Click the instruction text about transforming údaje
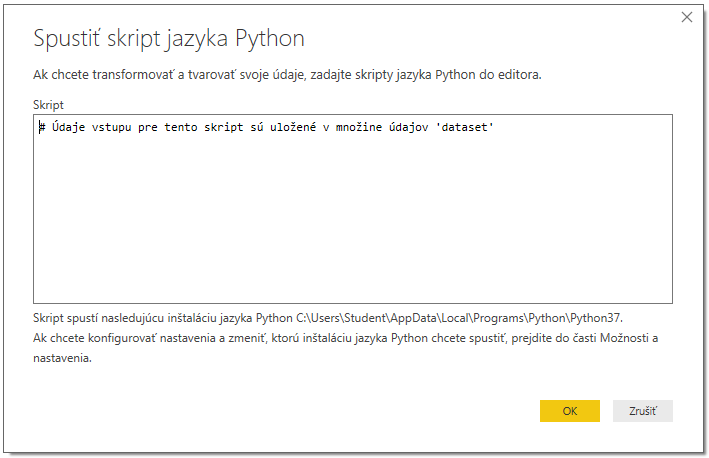Viewport: 709px width, 458px height. click(x=287, y=75)
